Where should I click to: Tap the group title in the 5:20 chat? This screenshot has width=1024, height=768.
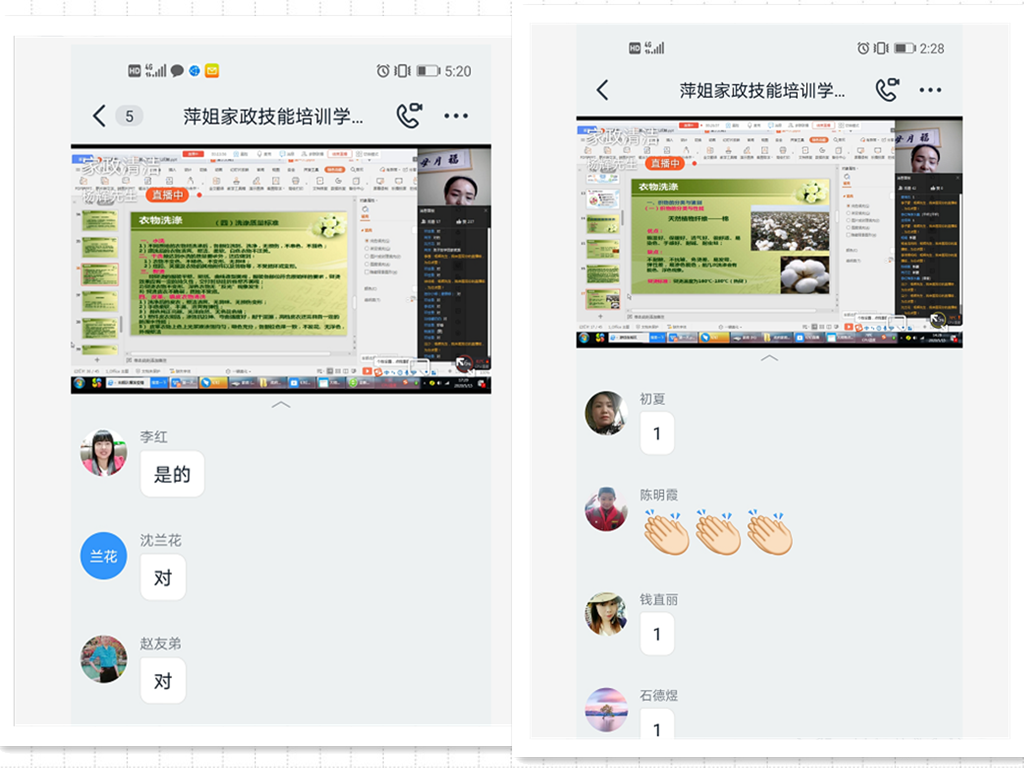click(x=273, y=116)
